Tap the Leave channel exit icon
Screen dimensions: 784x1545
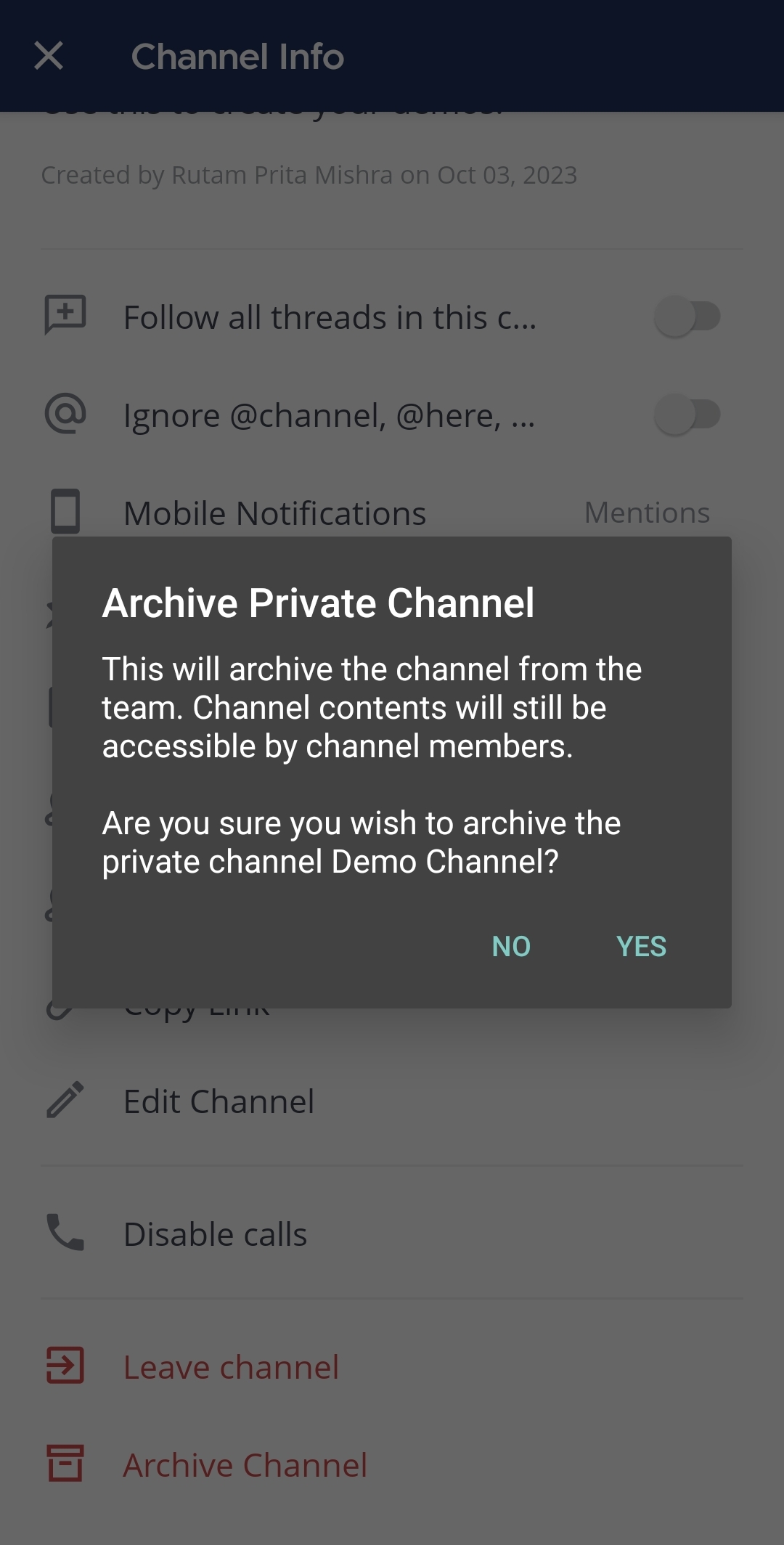point(64,1366)
